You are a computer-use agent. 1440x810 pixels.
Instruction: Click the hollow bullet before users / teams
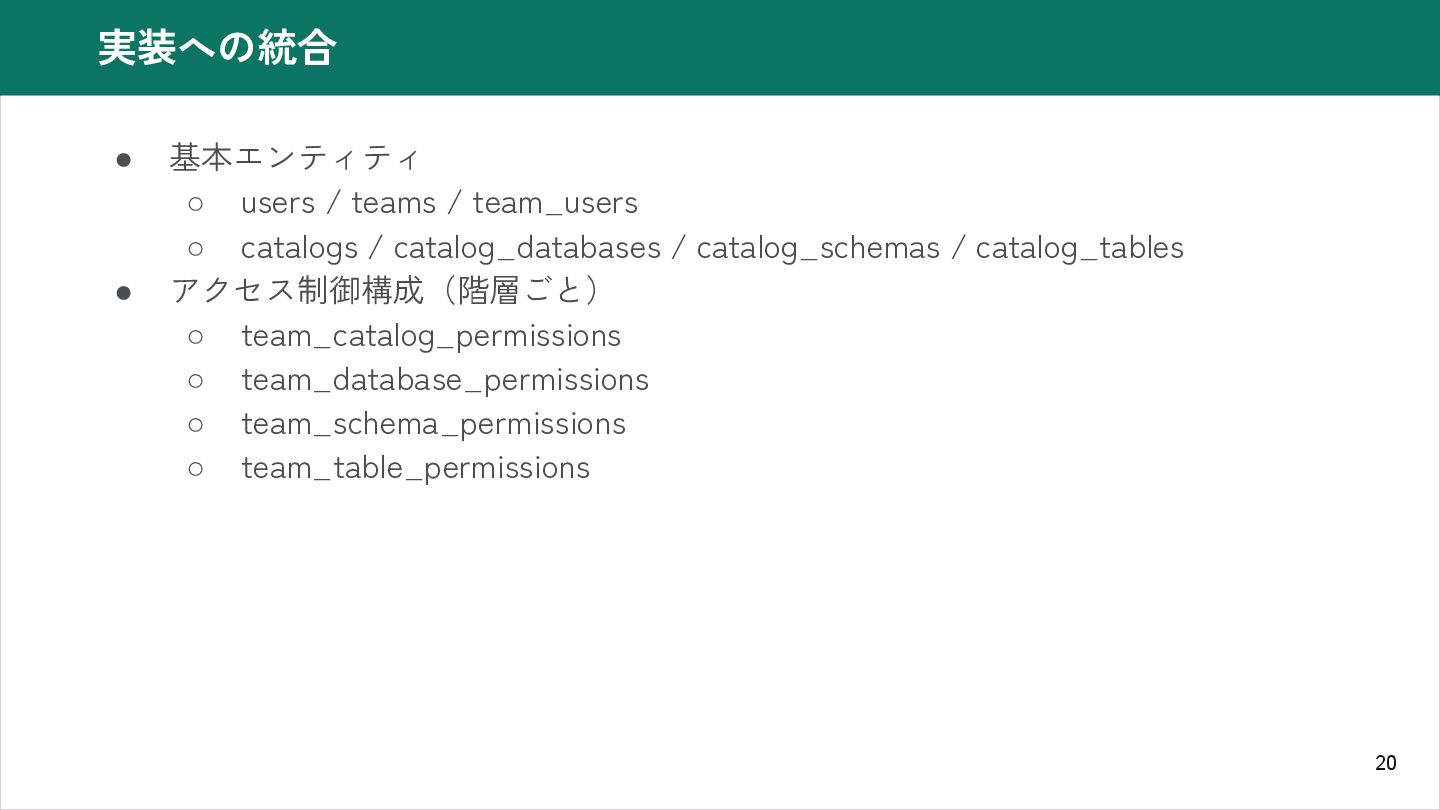(196, 204)
